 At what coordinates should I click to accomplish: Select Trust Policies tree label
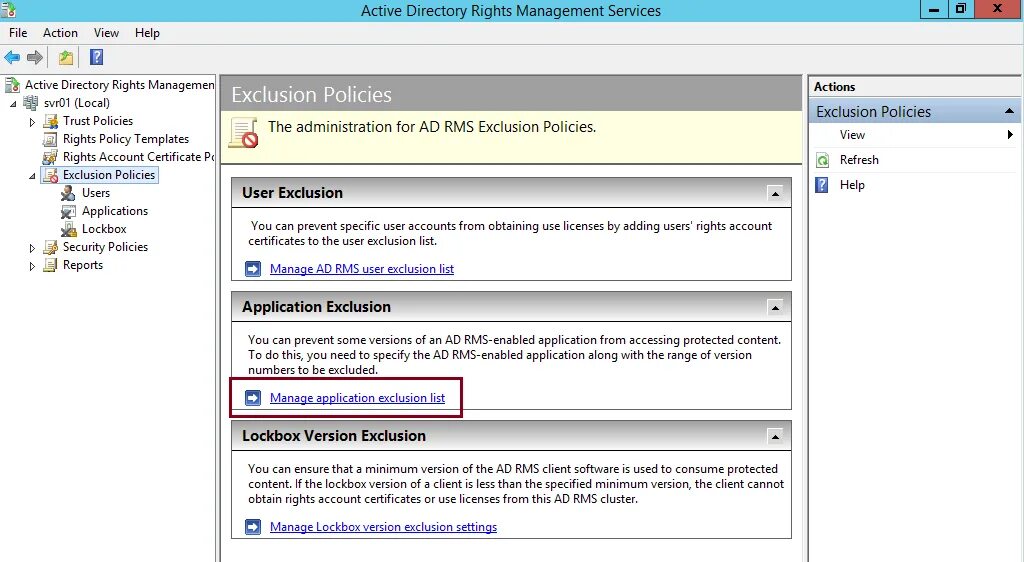tap(98, 121)
